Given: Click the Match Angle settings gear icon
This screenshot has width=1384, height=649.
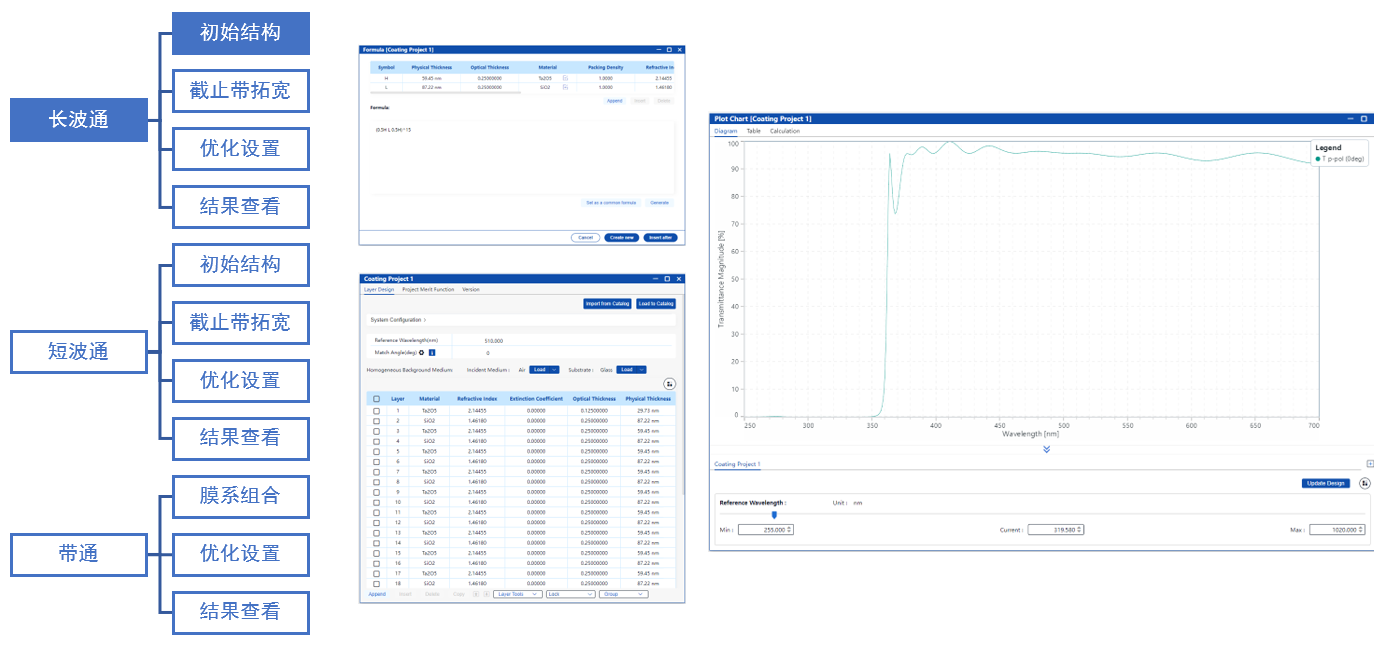Looking at the screenshot, I should 421,353.
